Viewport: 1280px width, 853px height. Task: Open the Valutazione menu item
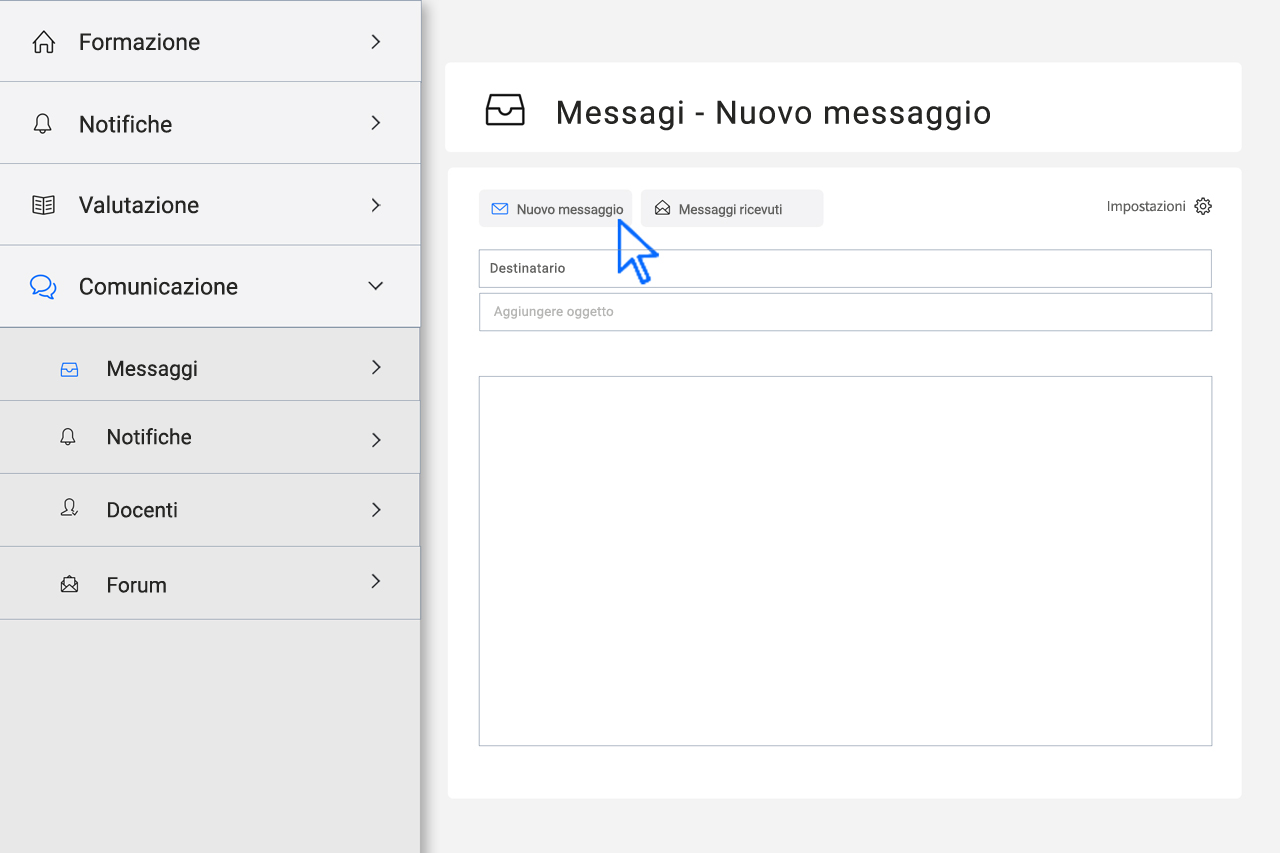point(210,205)
